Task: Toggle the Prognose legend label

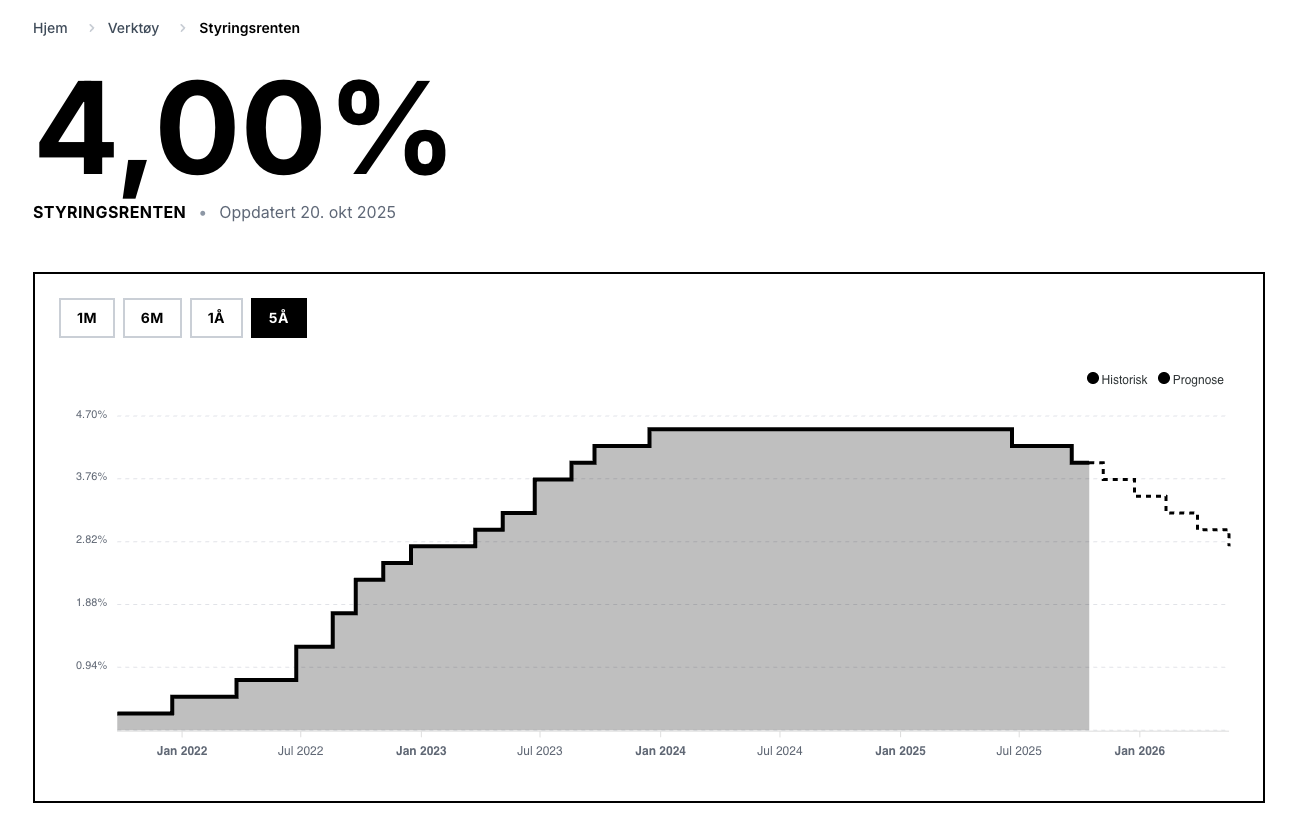Action: [1198, 380]
